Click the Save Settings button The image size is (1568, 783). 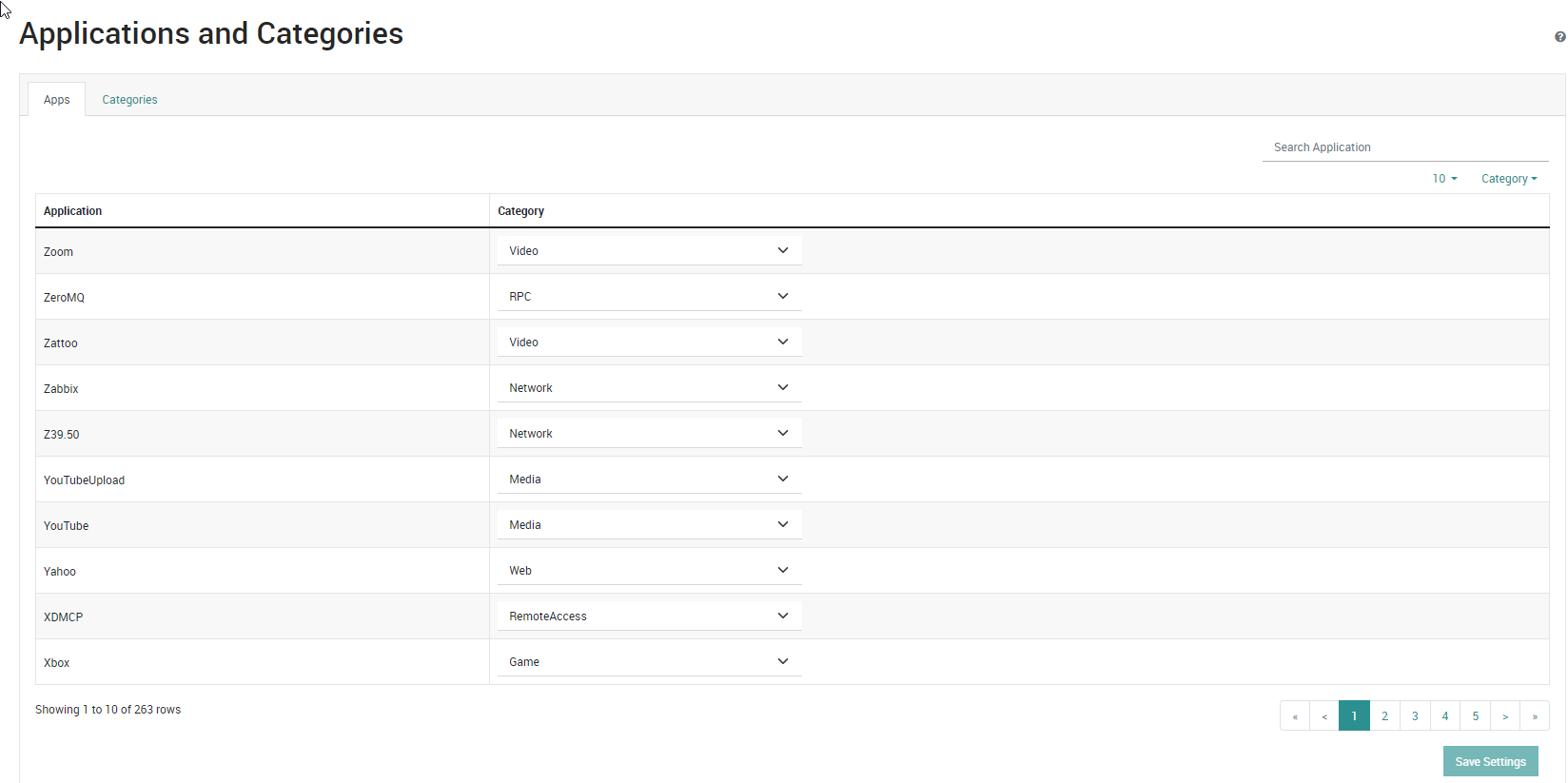click(1490, 761)
